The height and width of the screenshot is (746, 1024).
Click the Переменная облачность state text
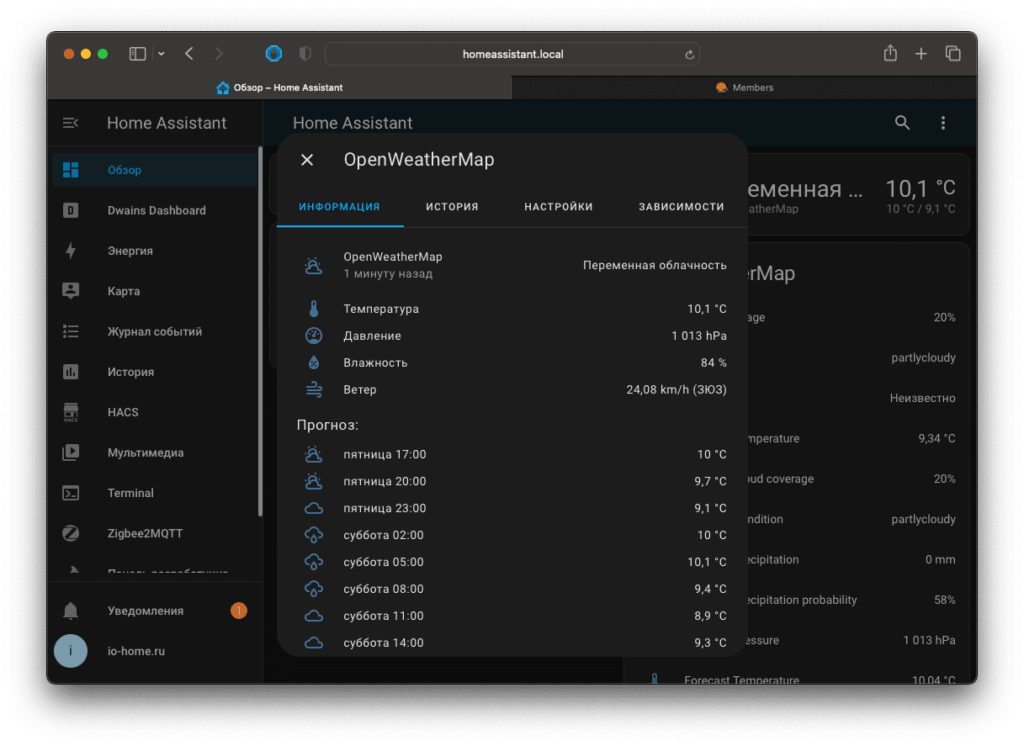coord(654,265)
